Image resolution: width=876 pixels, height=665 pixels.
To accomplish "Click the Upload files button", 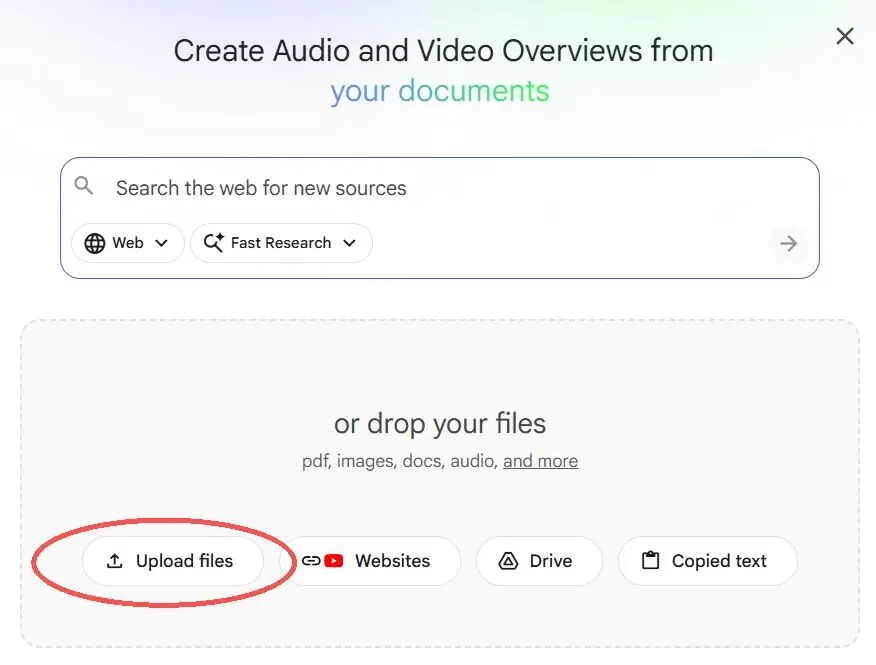I will click(x=173, y=561).
